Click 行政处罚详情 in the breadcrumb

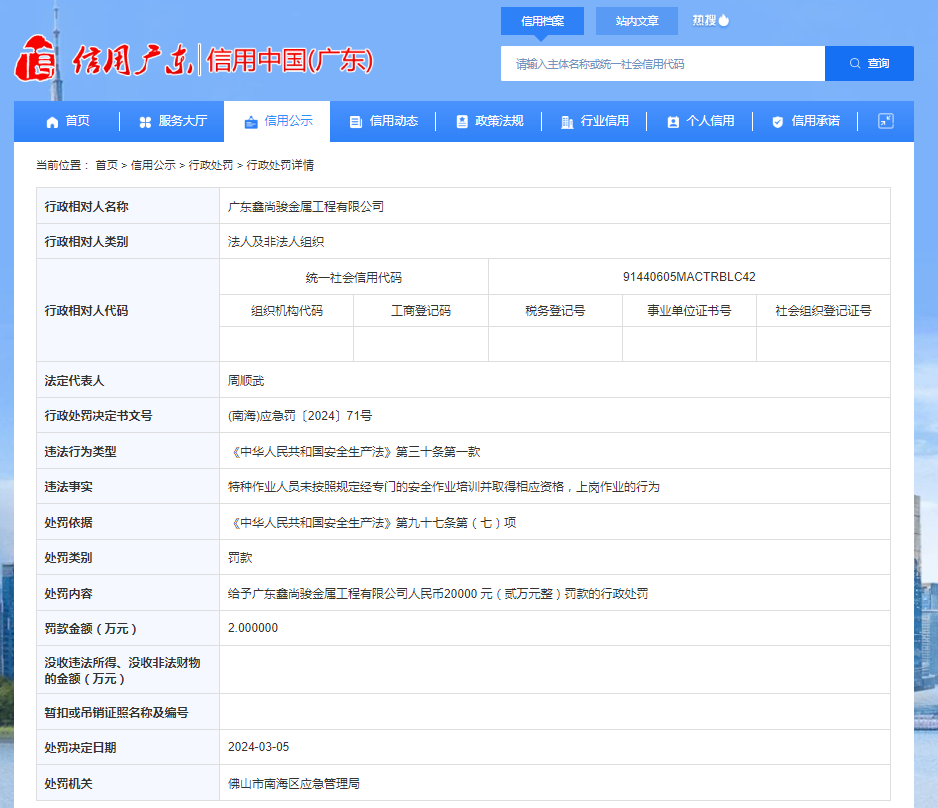click(280, 165)
